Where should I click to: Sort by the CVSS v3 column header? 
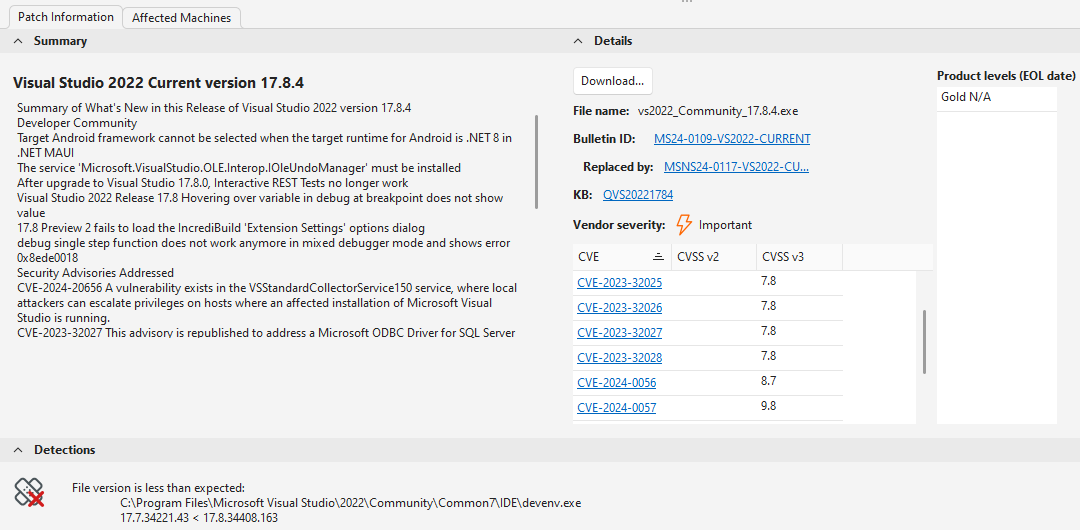799,257
